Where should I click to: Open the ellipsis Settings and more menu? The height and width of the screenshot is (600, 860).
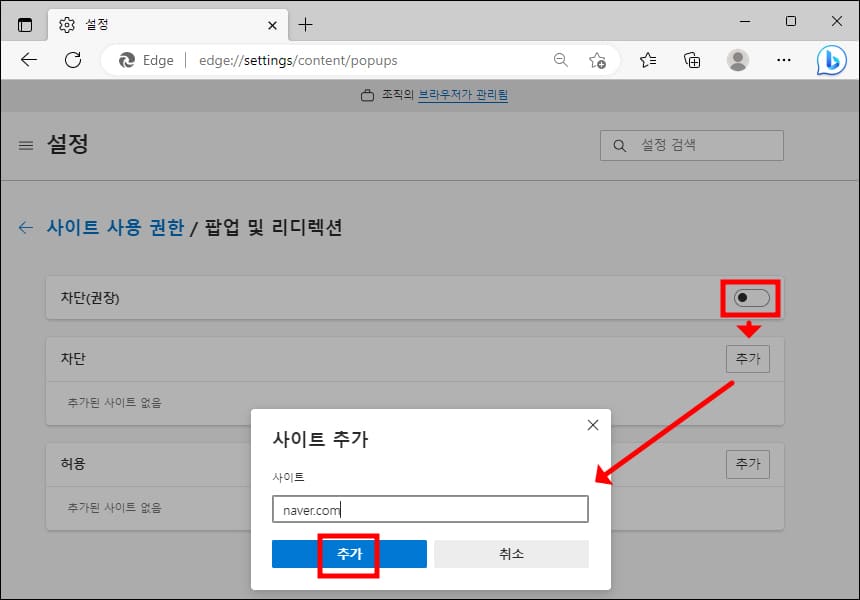pyautogui.click(x=784, y=60)
